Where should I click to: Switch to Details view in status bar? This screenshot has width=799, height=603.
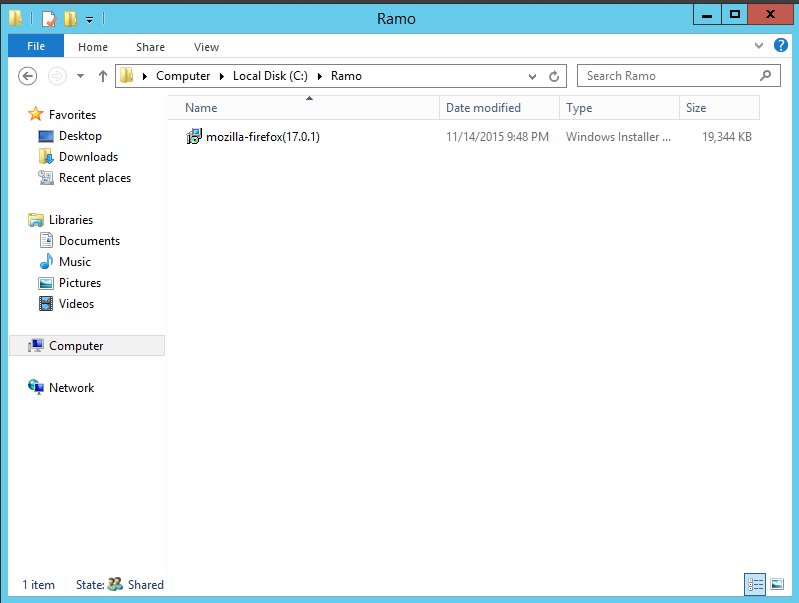755,584
